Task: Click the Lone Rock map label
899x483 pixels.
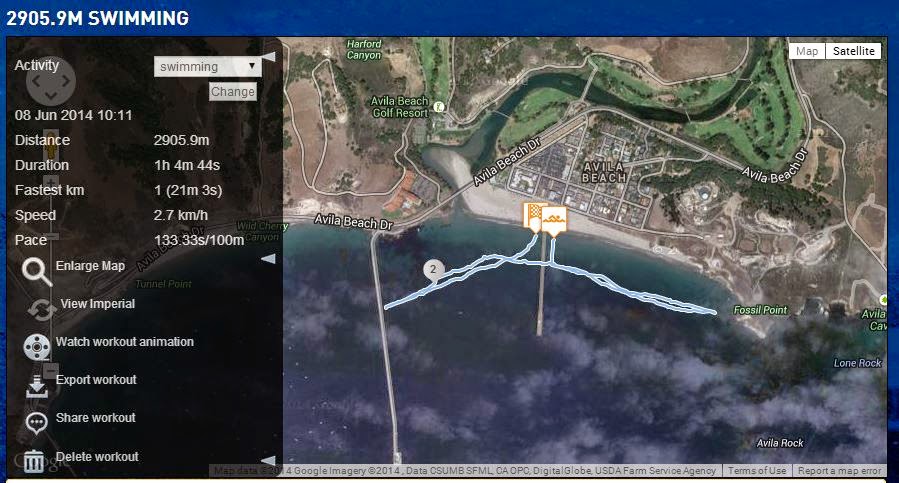Action: tap(857, 363)
